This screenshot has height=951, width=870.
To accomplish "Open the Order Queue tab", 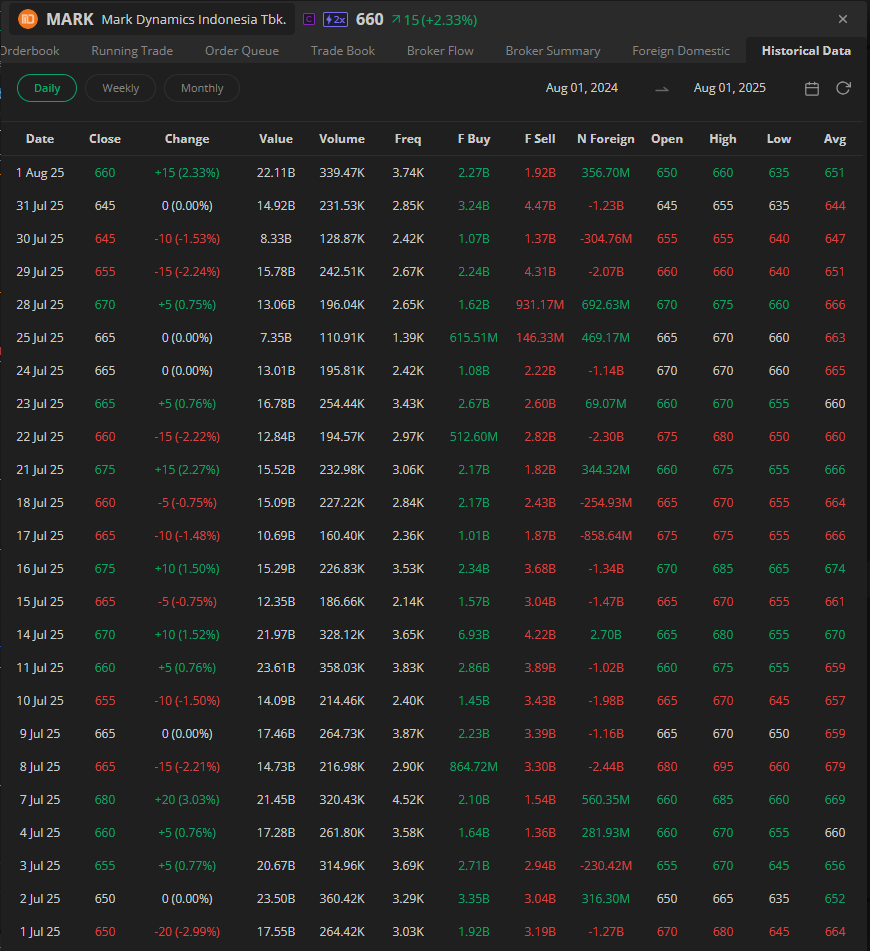I will point(242,51).
